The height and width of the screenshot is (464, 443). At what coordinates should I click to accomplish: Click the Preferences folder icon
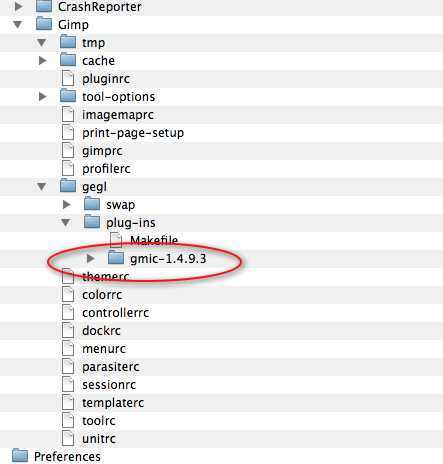tap(20, 456)
